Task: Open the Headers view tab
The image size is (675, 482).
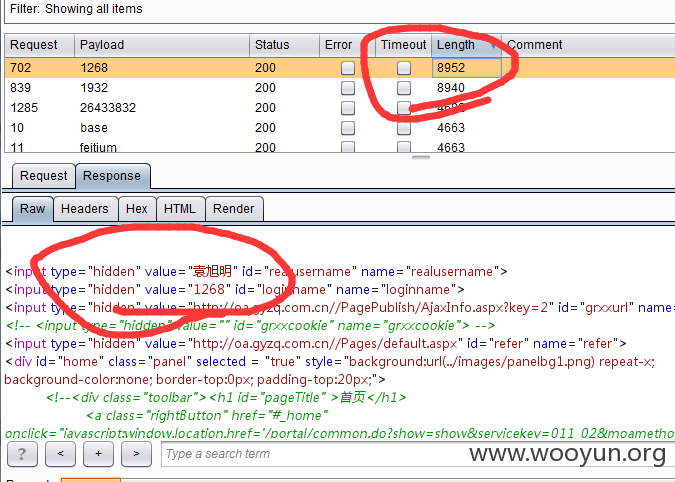Action: [x=85, y=209]
